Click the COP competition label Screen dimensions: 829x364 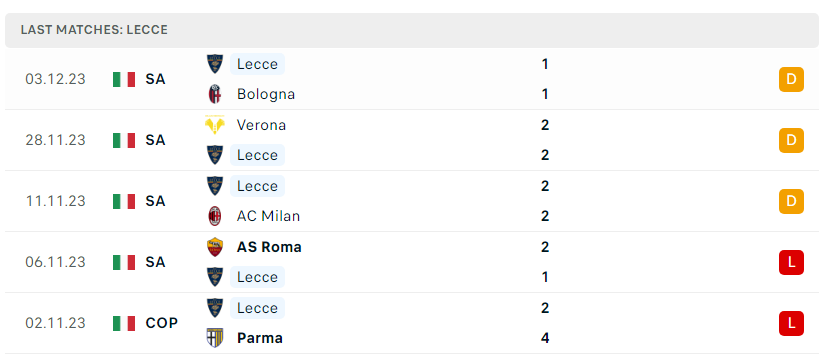(162, 323)
